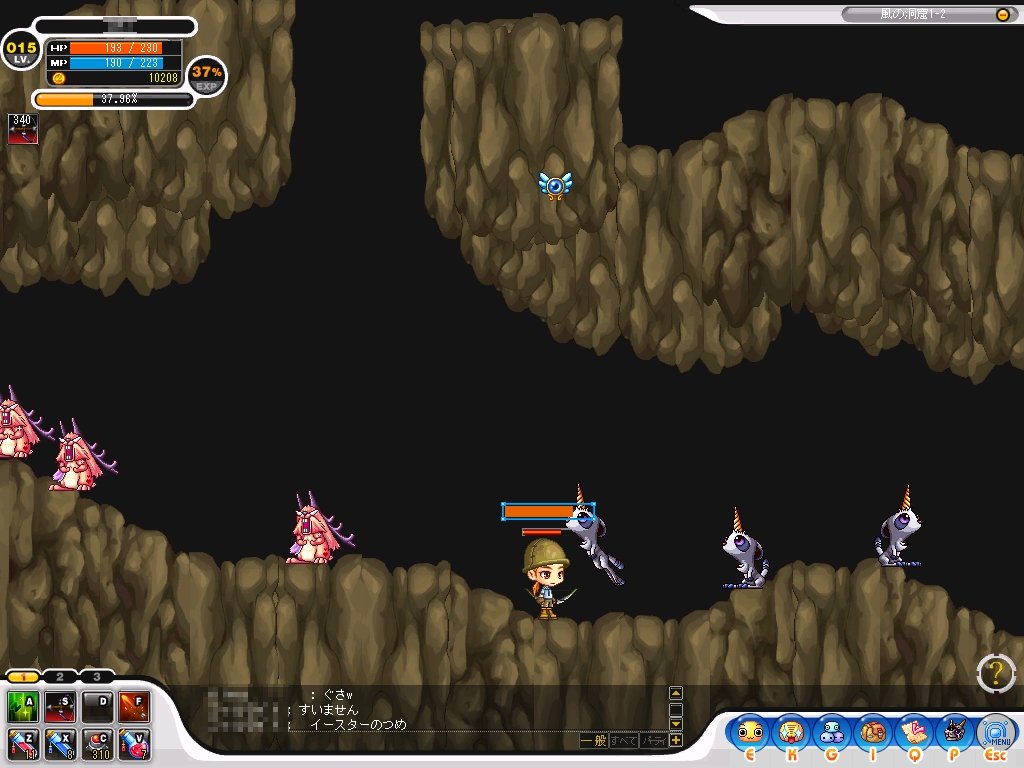Open the inventory backpack icon labeled I
1024x768 pixels.
click(x=872, y=733)
